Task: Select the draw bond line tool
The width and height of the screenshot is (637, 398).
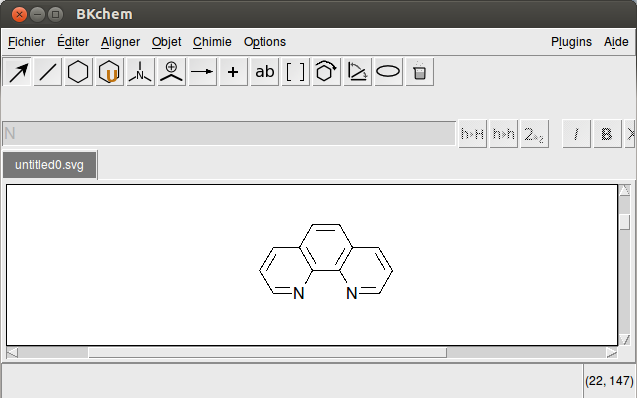Action: coord(48,72)
